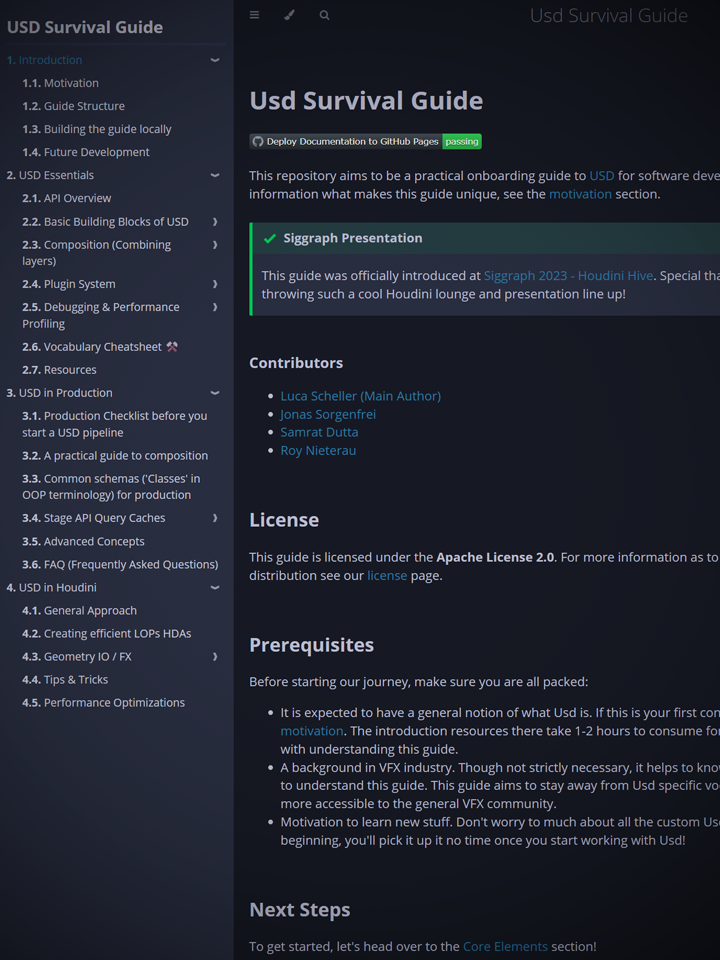Click the Next Steps heading
The image size is (720, 960).
click(300, 910)
